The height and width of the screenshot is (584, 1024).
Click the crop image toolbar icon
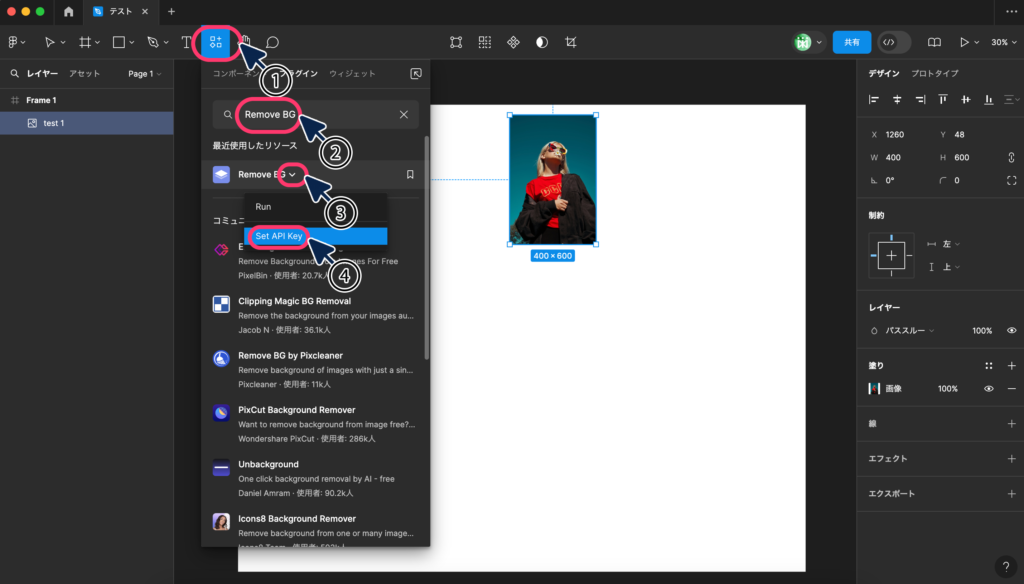pos(570,42)
